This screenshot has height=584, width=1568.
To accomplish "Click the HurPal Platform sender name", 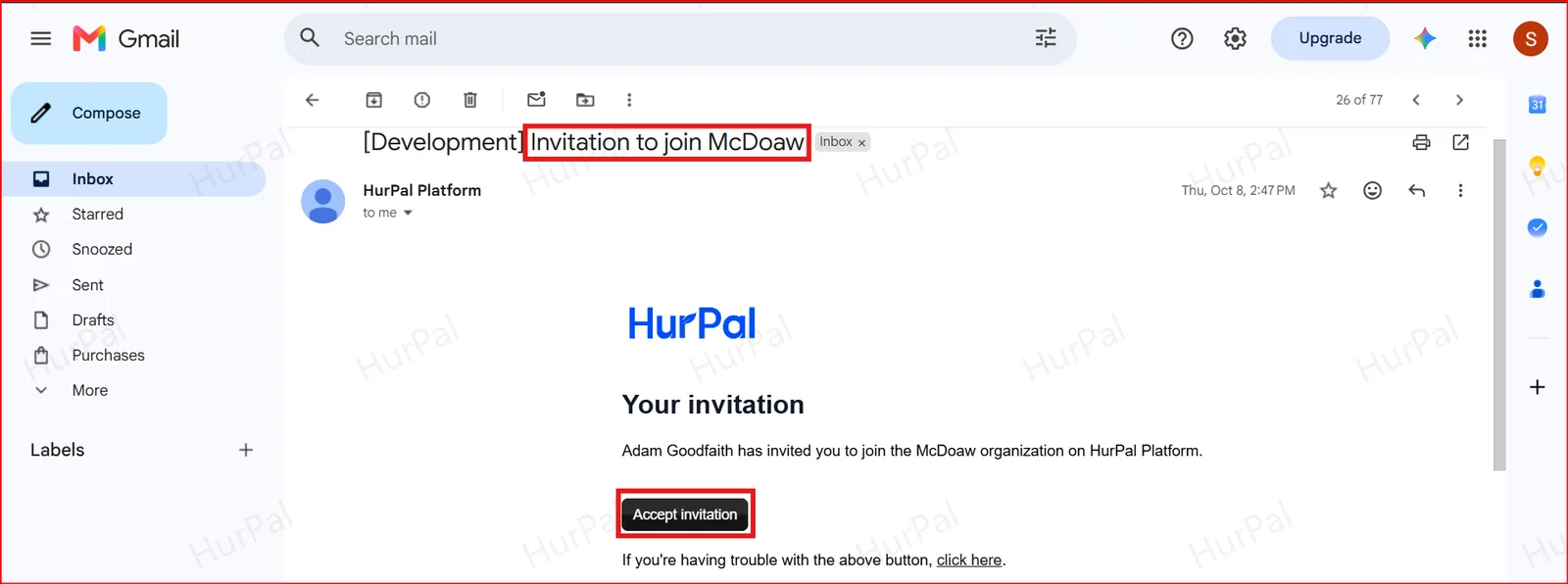I will click(x=422, y=190).
